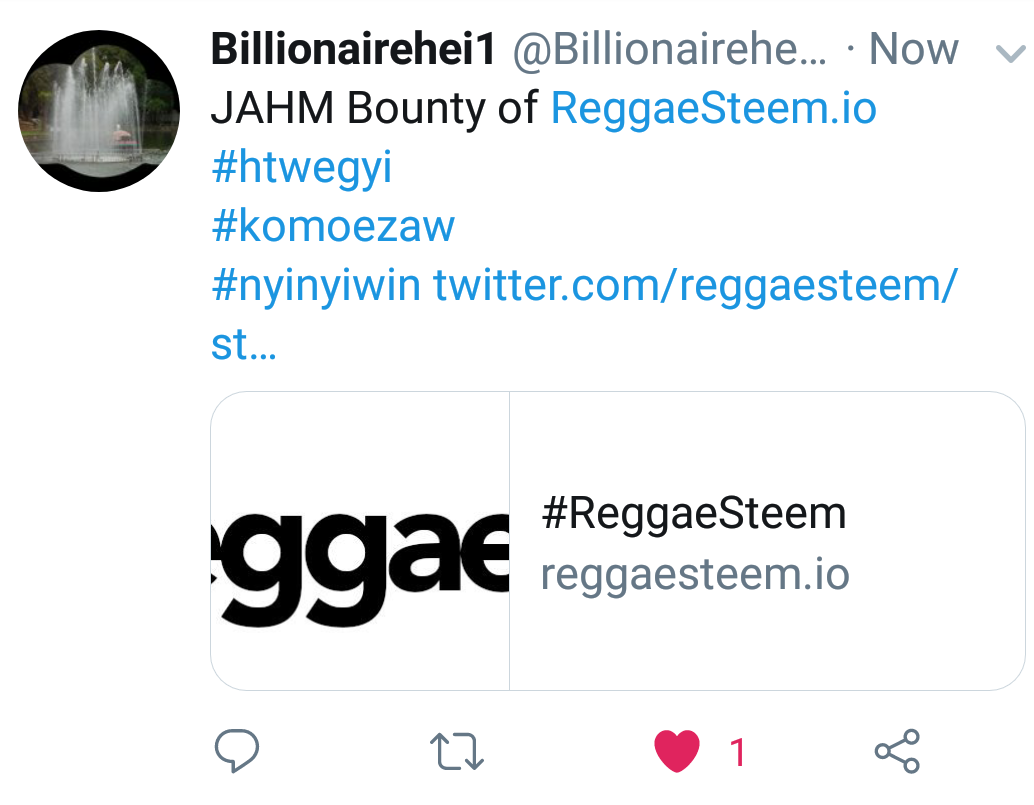Open the fountain profile picture avatar
The image size is (1034, 805).
coord(99,111)
